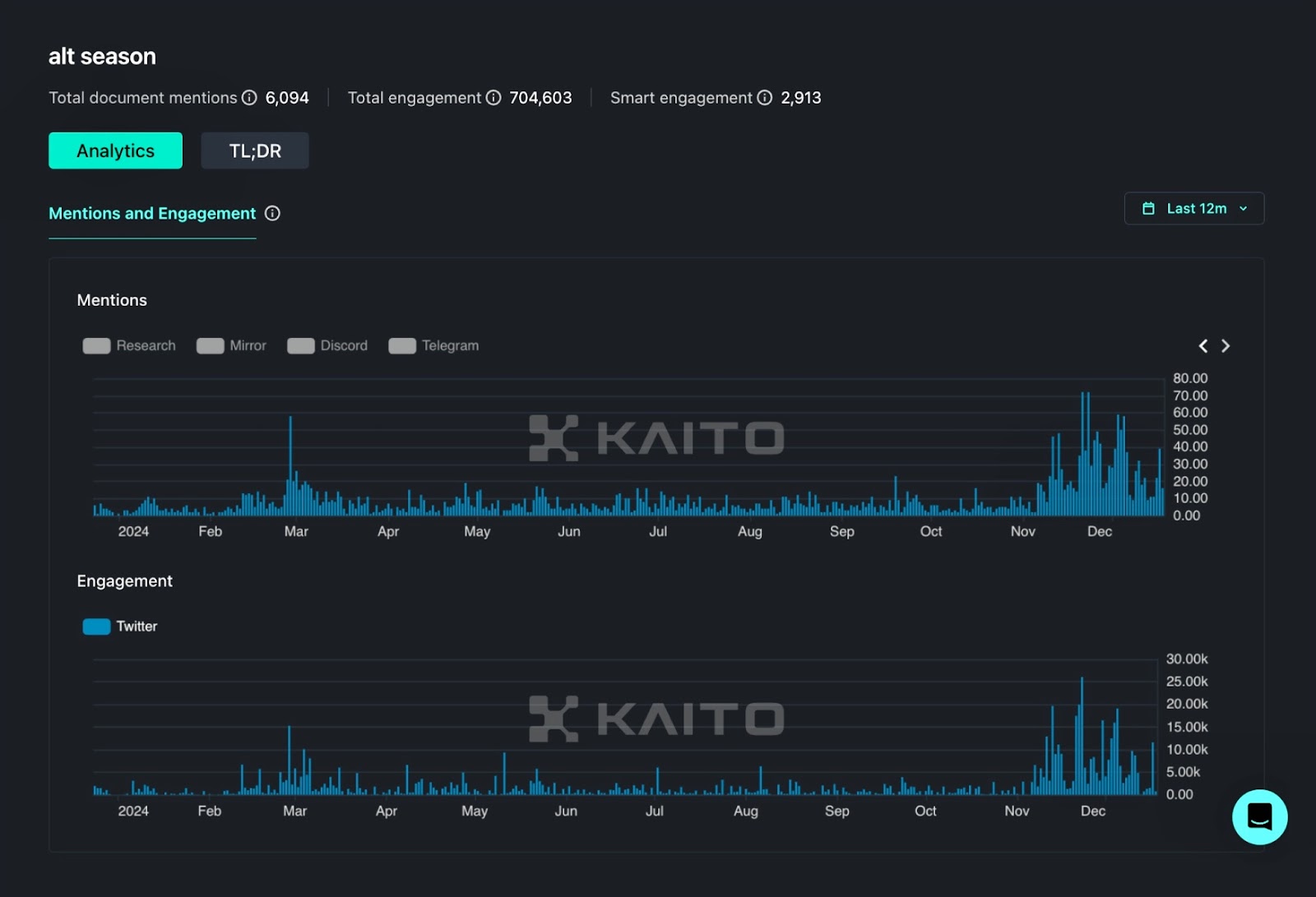
Task: Click the 30.00k label on Engagement axis
Action: click(1187, 659)
